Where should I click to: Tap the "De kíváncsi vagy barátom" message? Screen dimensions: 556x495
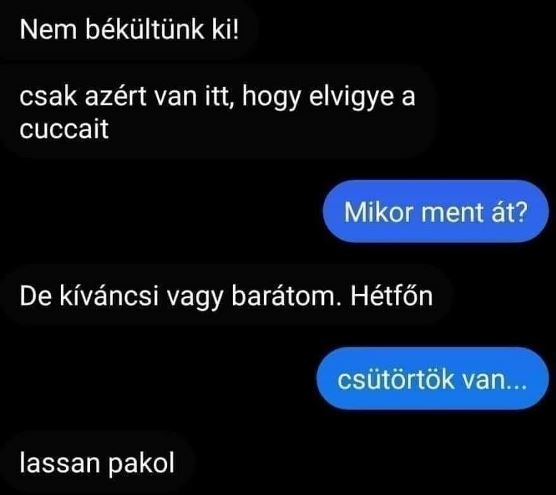tap(226, 296)
